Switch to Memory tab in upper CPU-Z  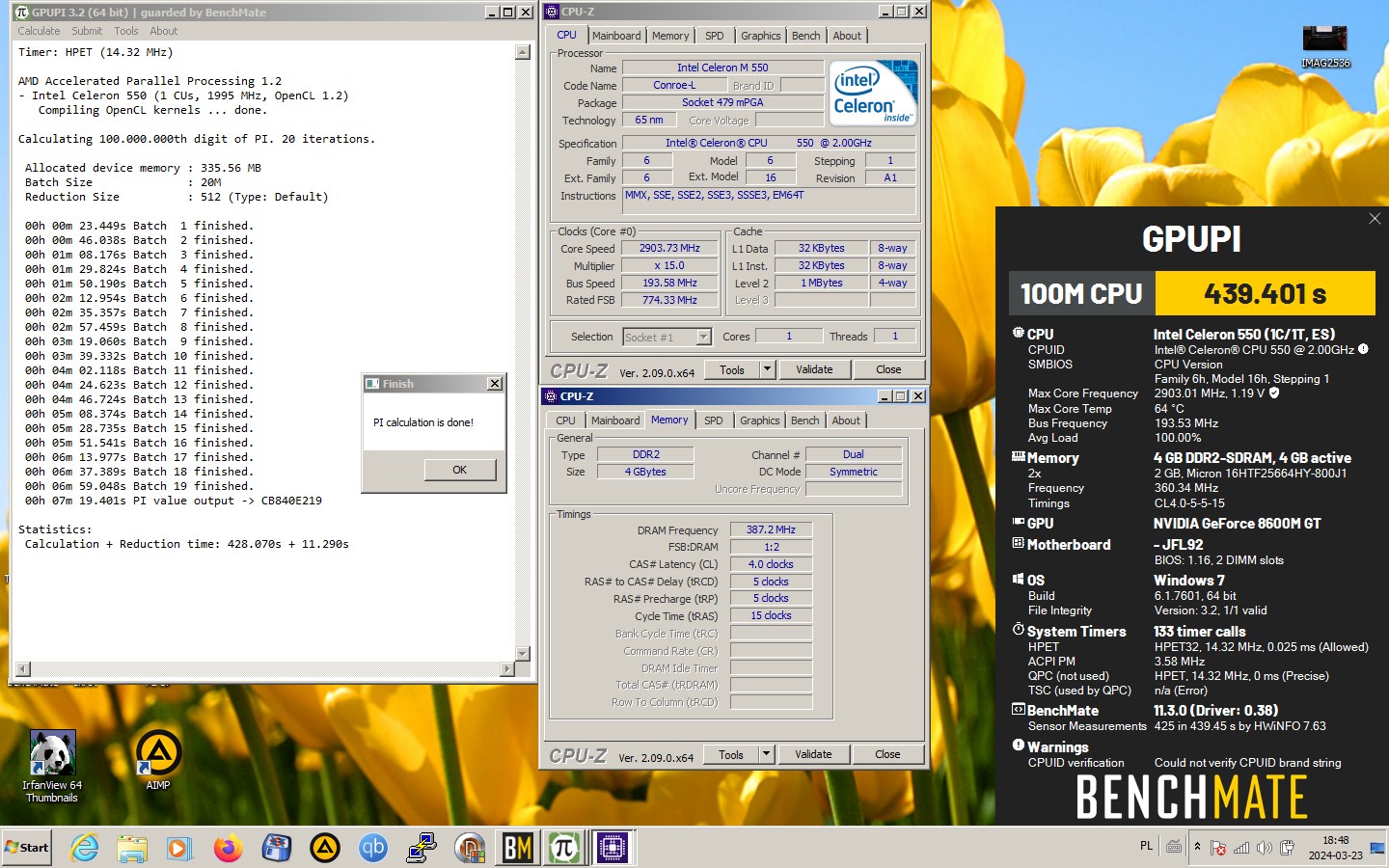point(670,36)
